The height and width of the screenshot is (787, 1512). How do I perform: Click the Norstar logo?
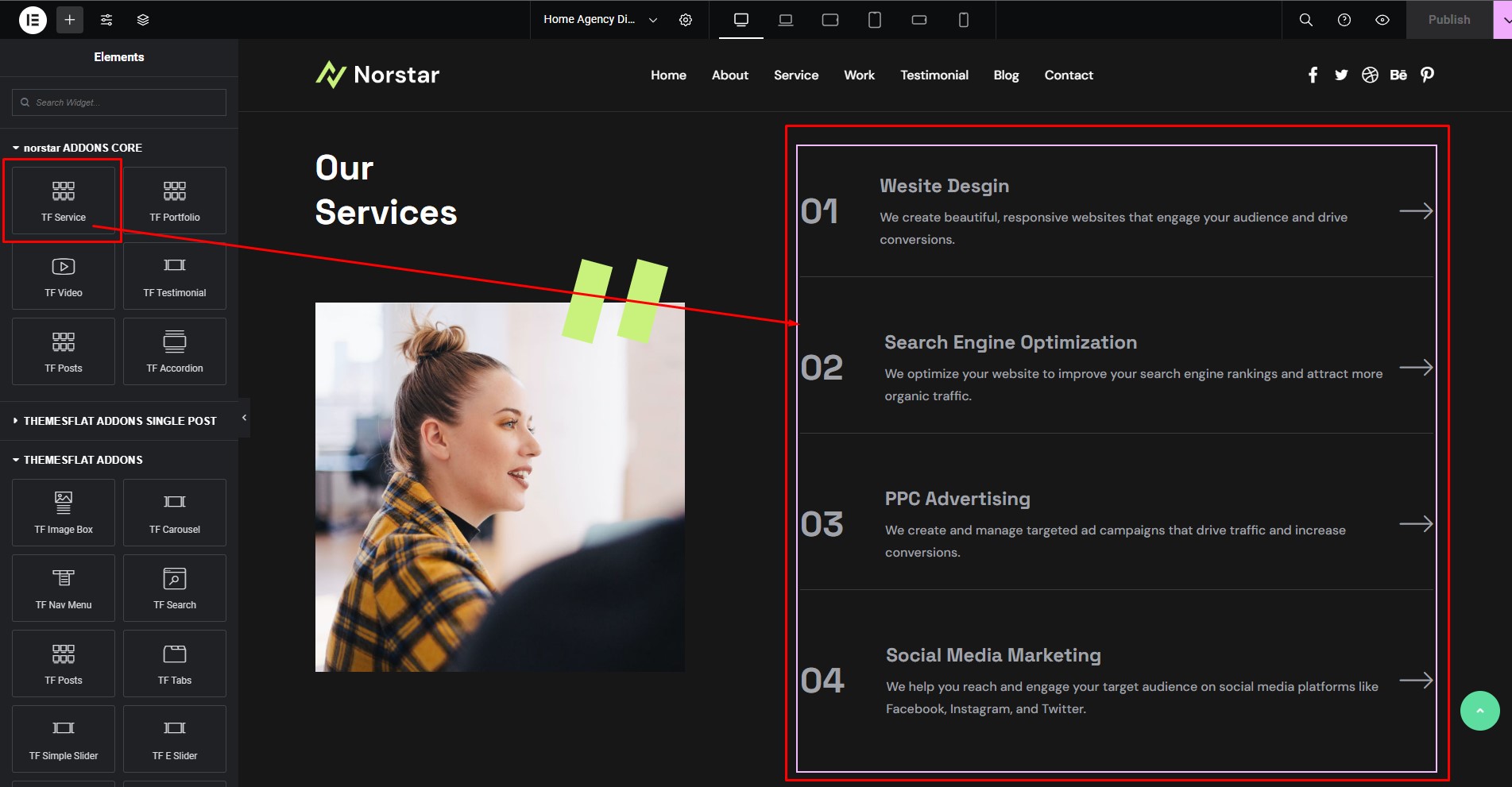click(x=377, y=75)
